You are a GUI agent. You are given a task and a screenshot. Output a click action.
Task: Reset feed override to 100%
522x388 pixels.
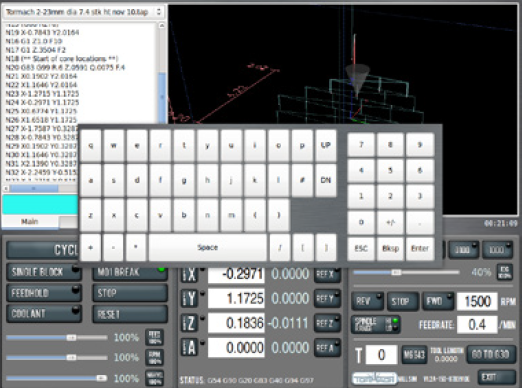[x=154, y=338]
